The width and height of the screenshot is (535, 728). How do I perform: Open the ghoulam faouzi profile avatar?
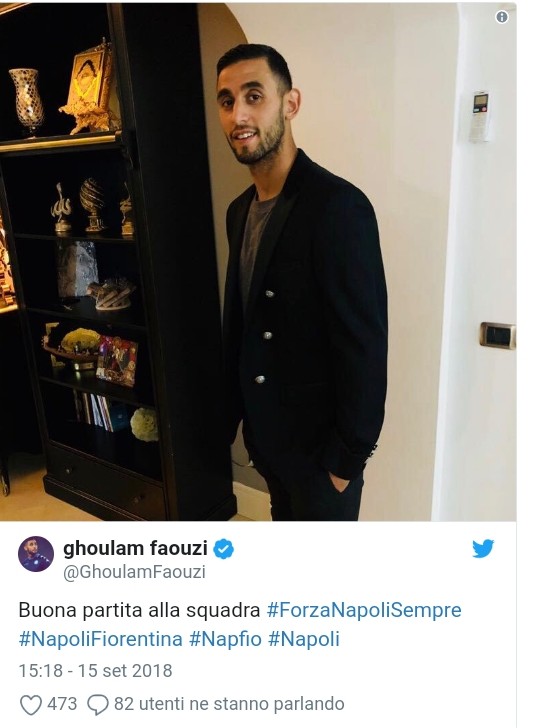(36, 554)
